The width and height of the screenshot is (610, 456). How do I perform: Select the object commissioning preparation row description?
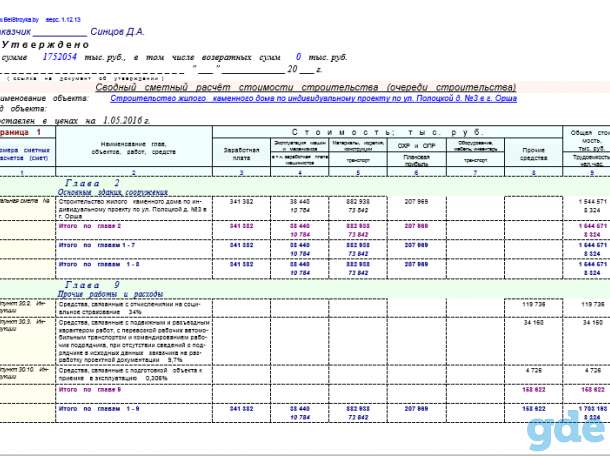130,374
